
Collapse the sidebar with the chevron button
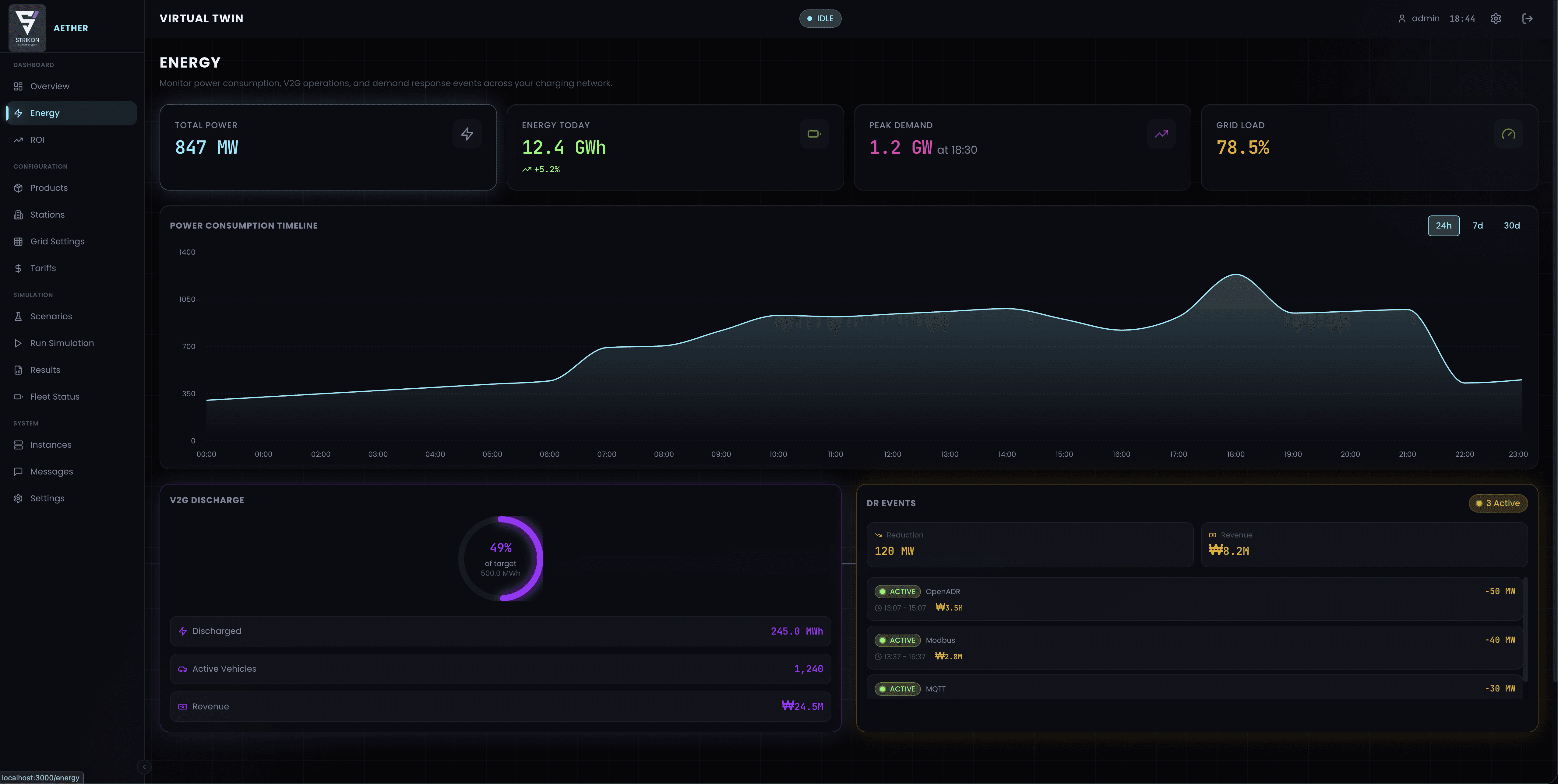coord(144,766)
